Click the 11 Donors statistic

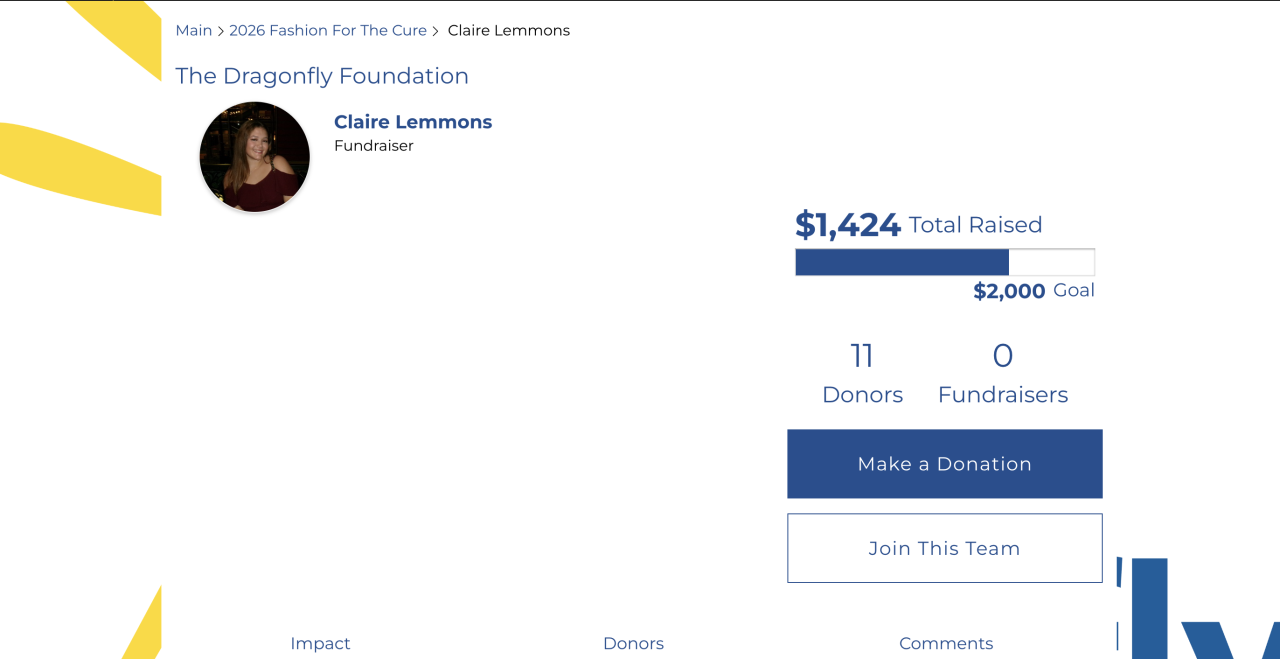pos(862,373)
